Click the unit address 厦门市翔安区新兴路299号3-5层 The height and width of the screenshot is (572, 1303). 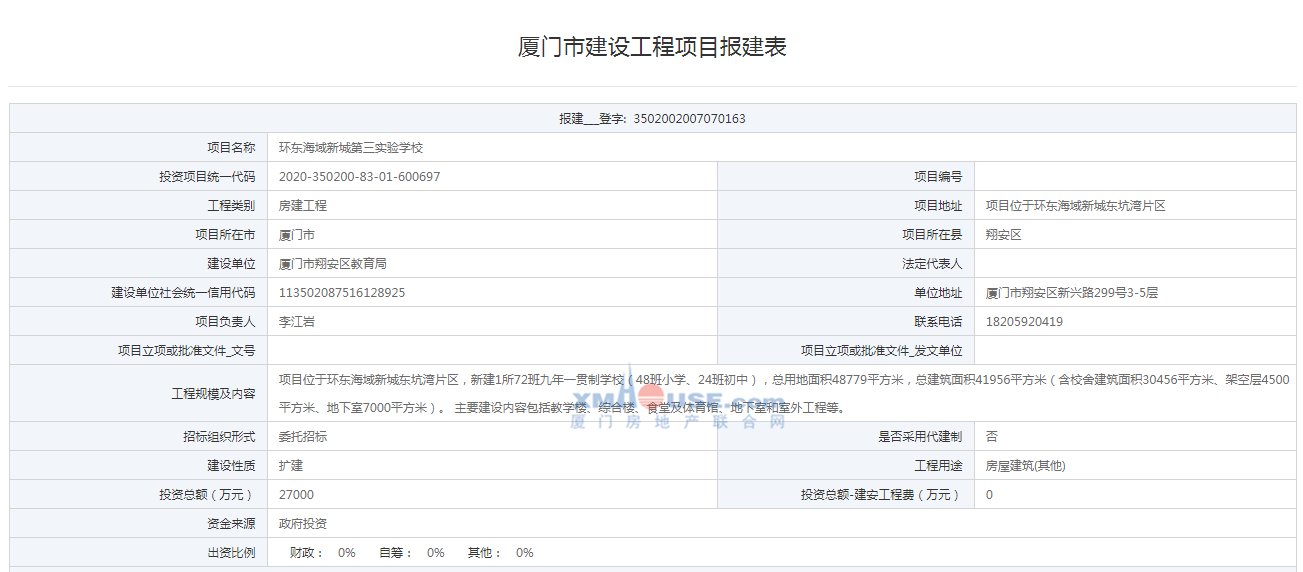[x=1071, y=293]
